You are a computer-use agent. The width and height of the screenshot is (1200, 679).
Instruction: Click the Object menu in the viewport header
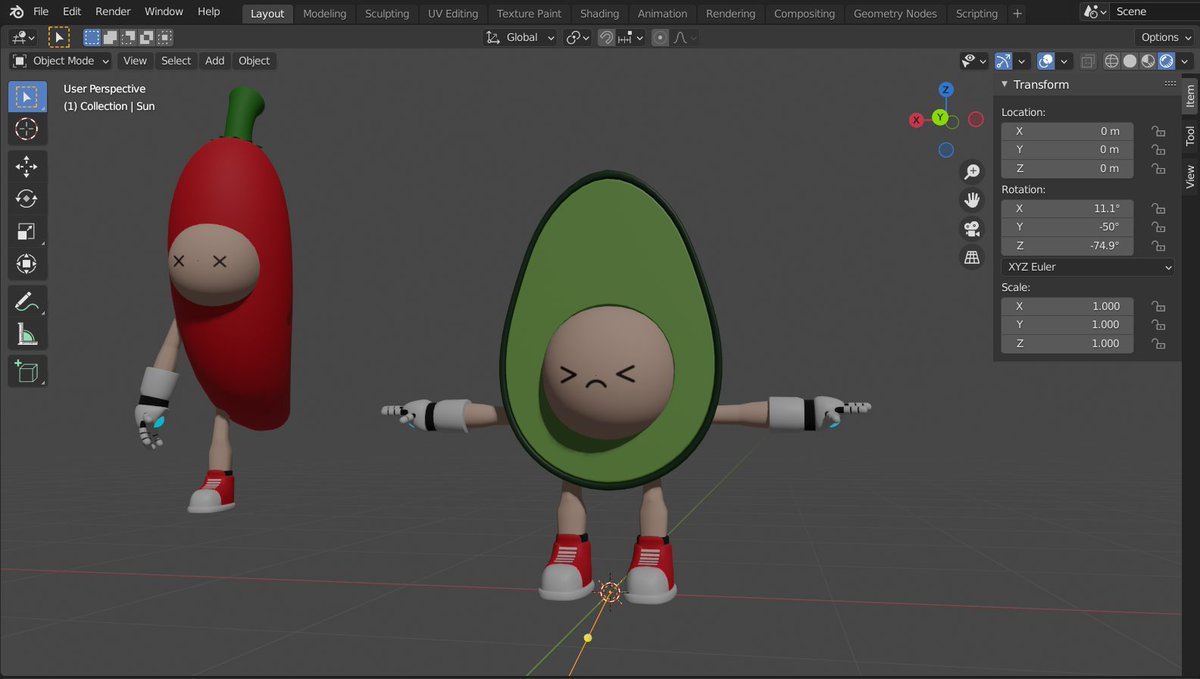[253, 61]
